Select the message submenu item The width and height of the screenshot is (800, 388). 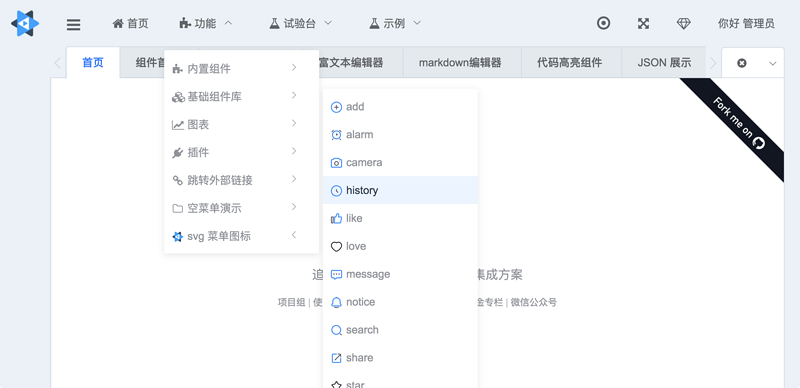pos(400,274)
